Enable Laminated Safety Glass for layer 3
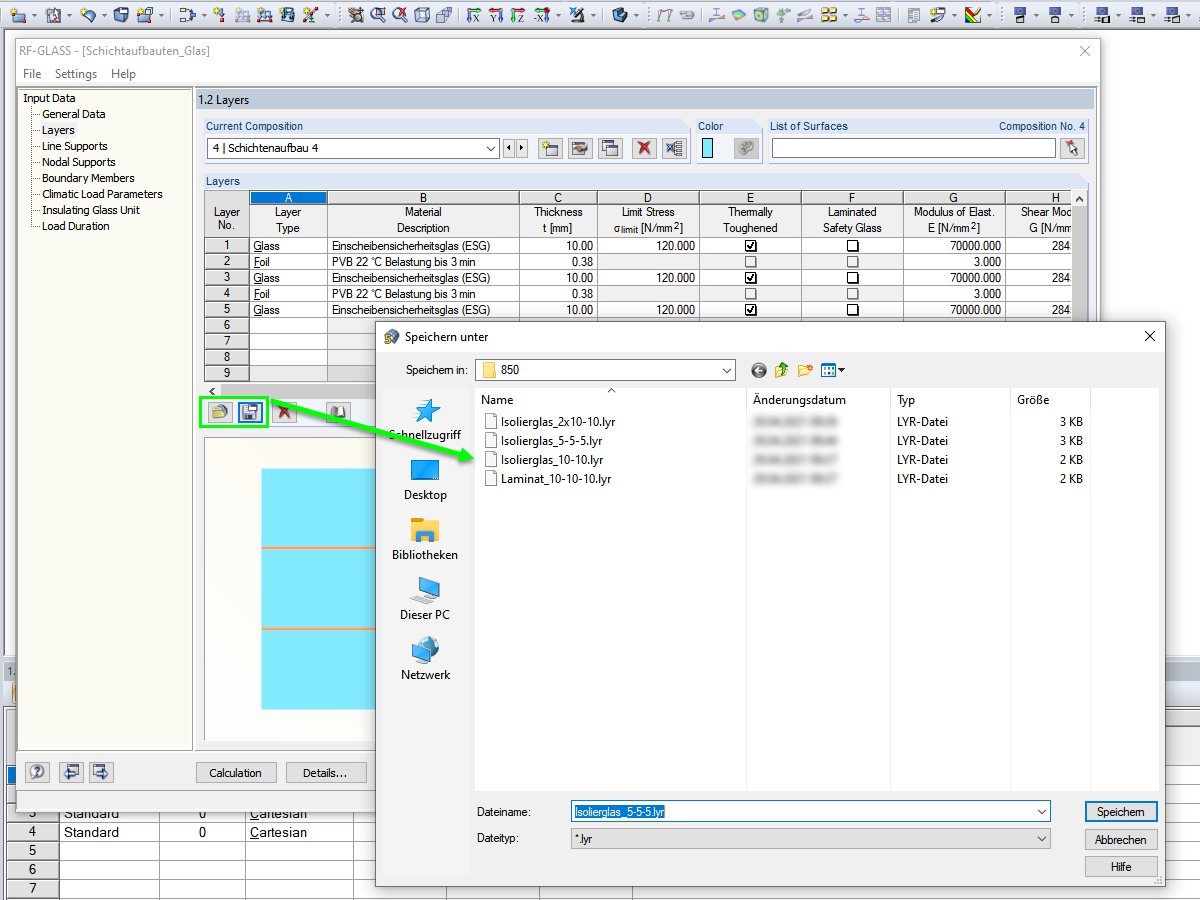The width and height of the screenshot is (1200, 900). [852, 277]
